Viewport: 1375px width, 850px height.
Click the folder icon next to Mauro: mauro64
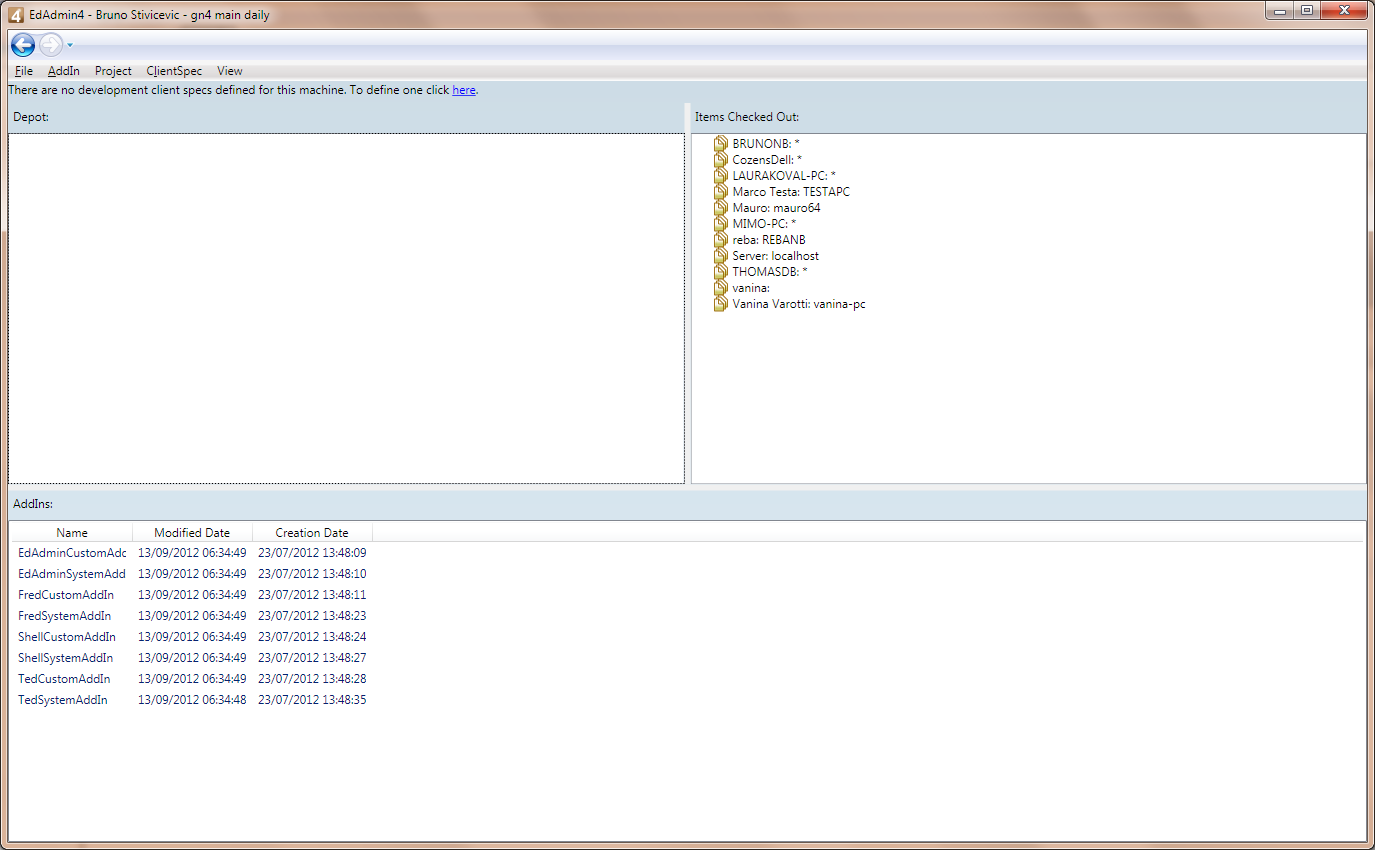coord(721,208)
